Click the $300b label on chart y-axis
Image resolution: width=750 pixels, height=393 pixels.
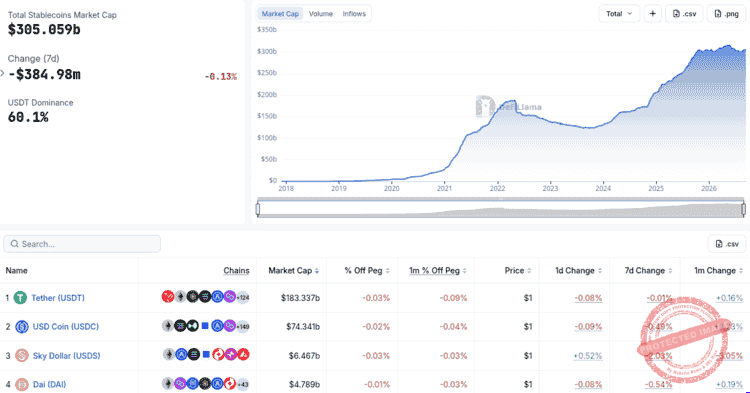pyautogui.click(x=267, y=51)
